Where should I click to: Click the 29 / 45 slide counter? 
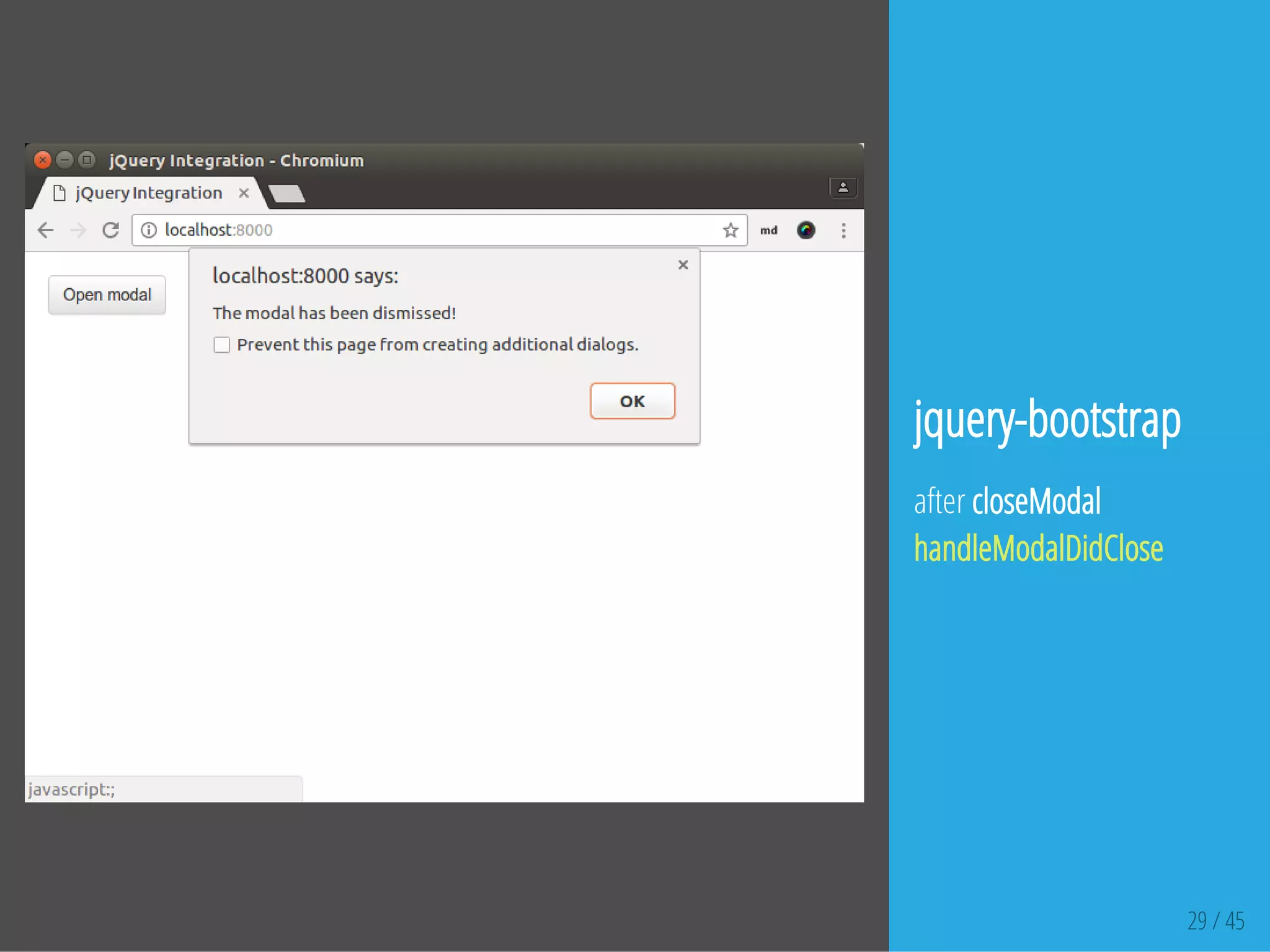1216,920
